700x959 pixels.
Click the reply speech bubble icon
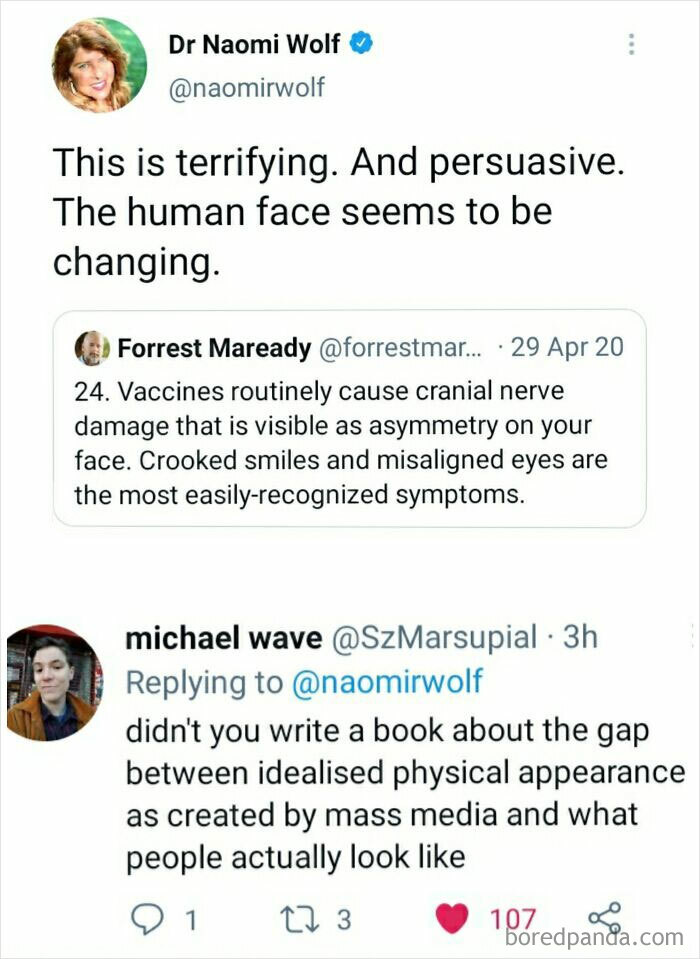(146, 919)
